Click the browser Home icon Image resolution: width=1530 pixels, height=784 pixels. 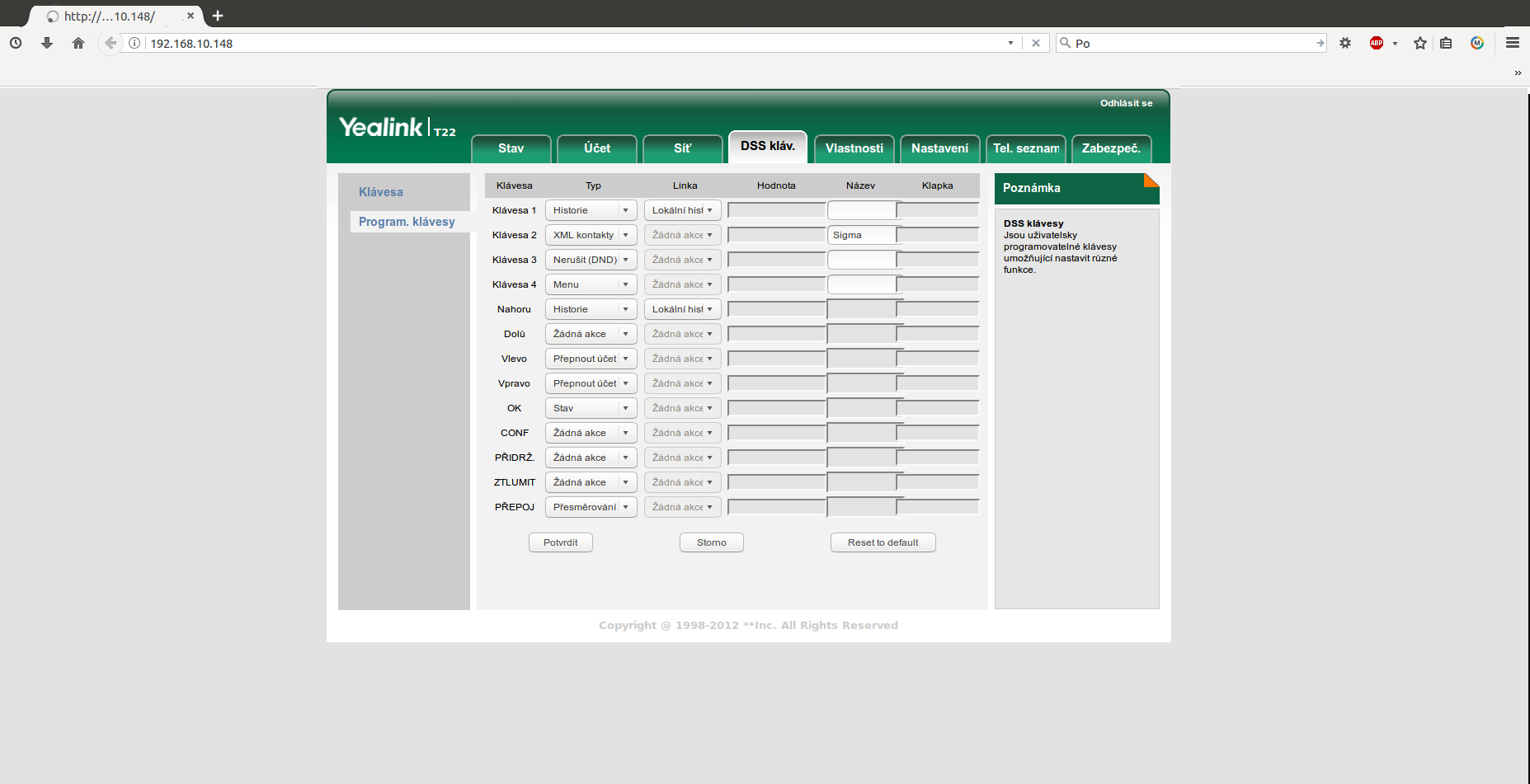[x=78, y=43]
